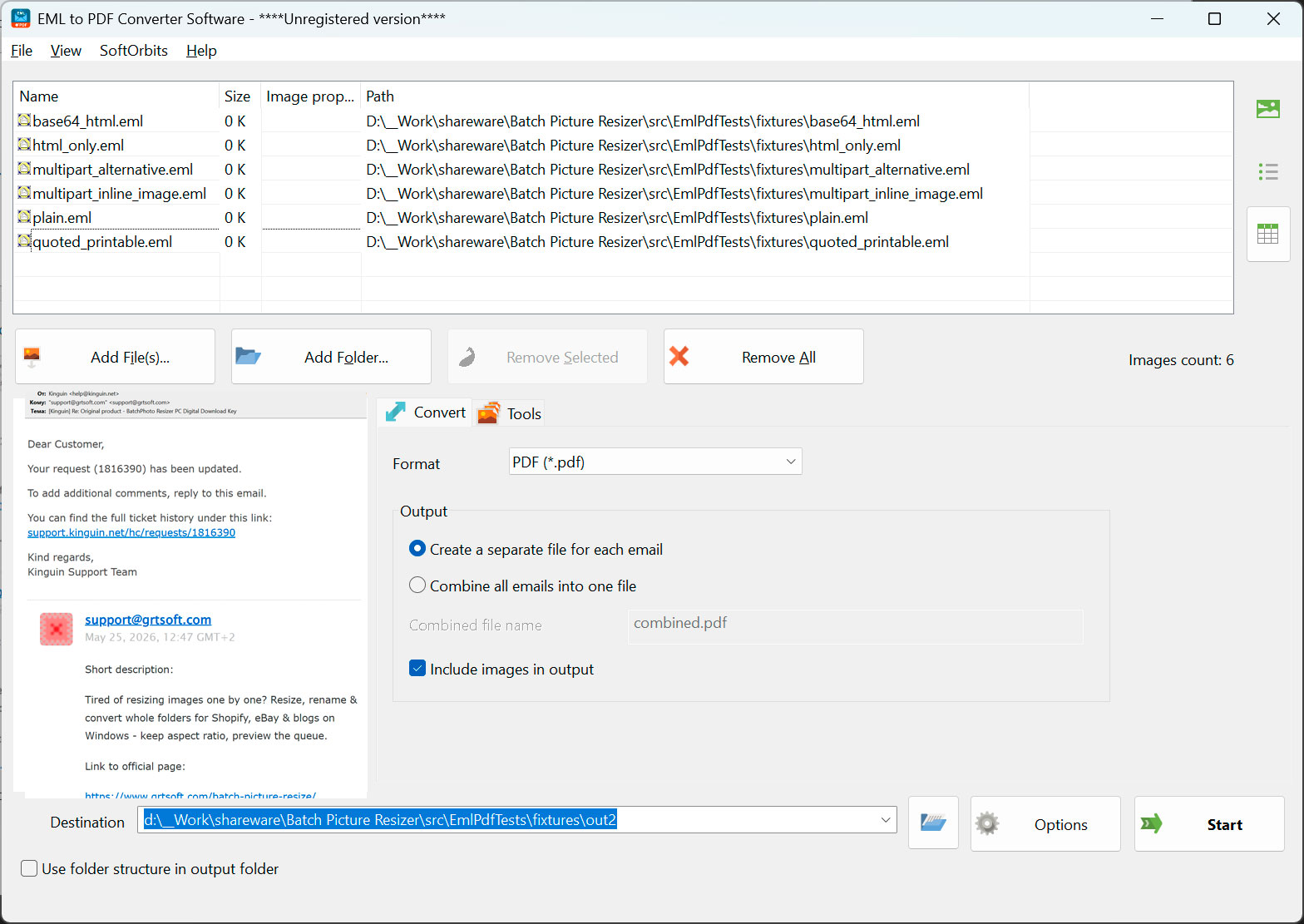1304x924 pixels.
Task: Click file icon of plain.eml
Action: click(24, 217)
